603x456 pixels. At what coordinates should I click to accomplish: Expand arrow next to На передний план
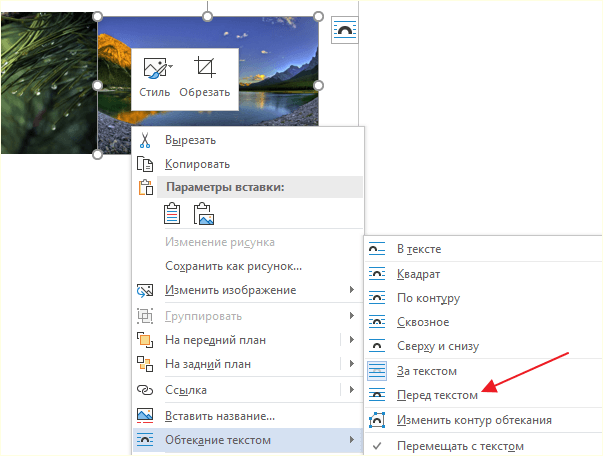pyautogui.click(x=351, y=340)
